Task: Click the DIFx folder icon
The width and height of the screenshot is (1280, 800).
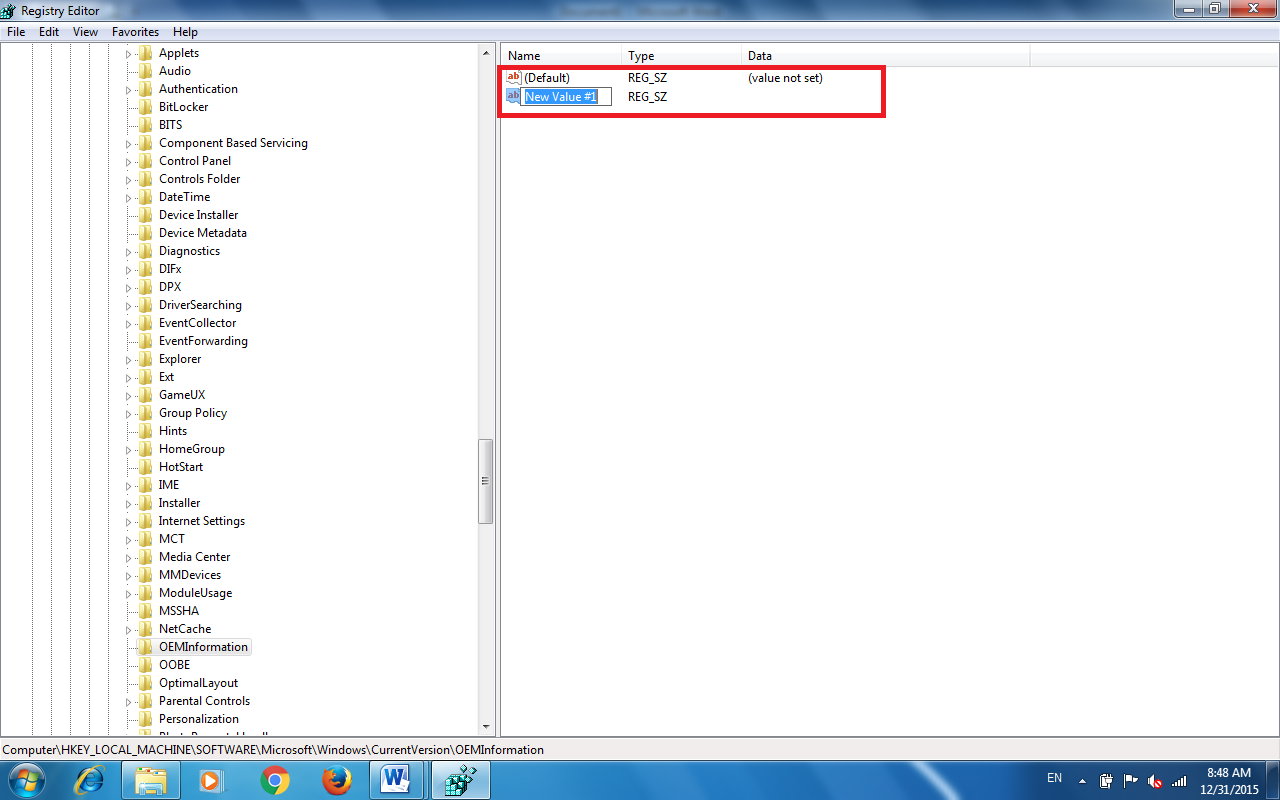Action: point(146,269)
